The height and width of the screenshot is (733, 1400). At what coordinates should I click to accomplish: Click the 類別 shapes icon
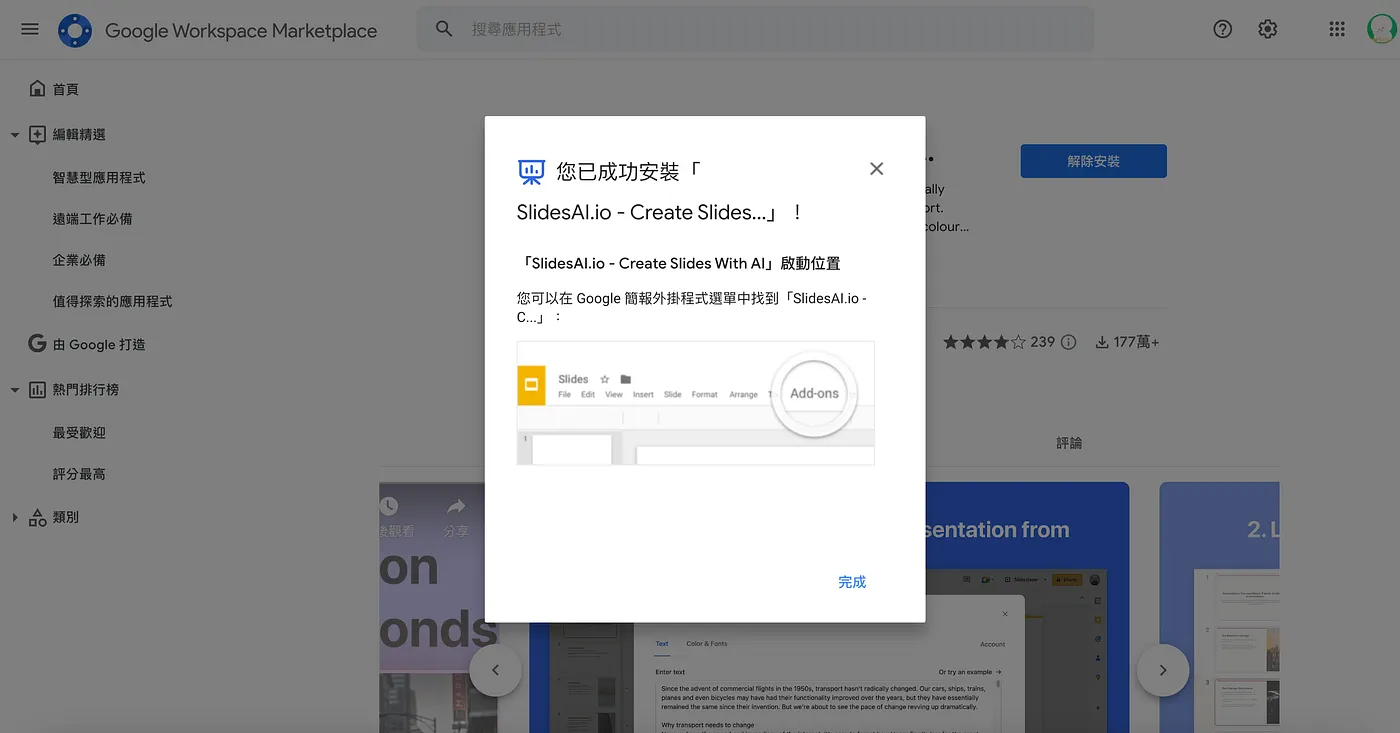point(38,517)
